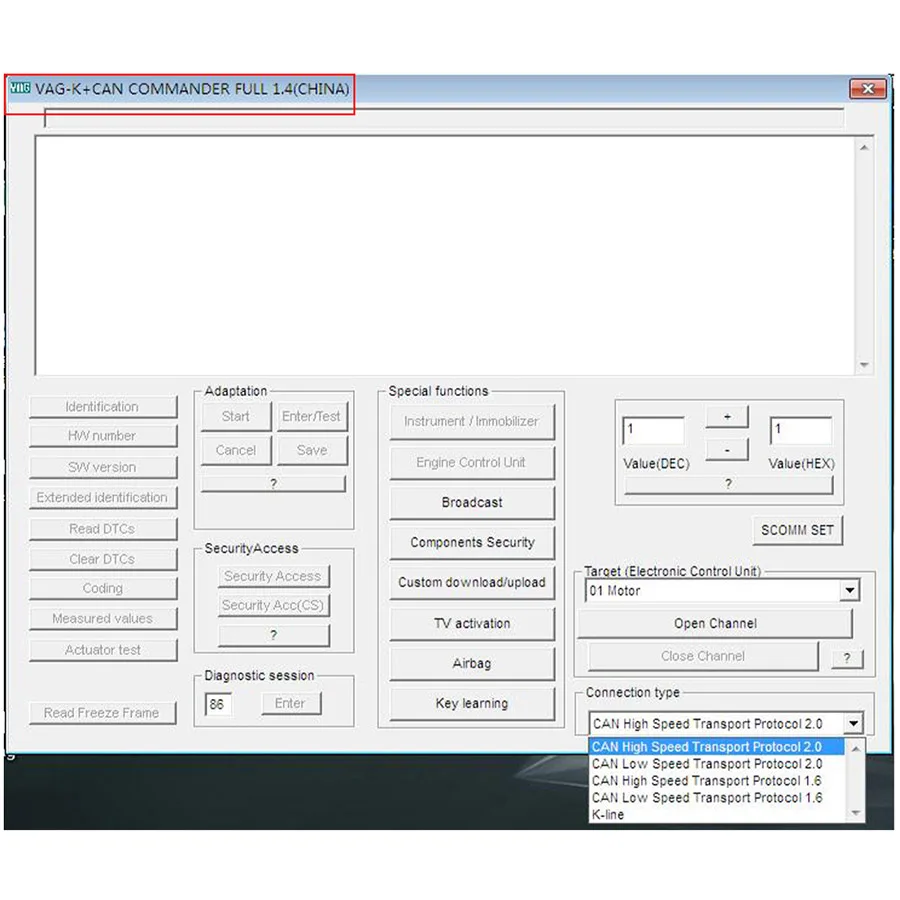The image size is (900, 900).
Task: Pick CAN High Speed Transport Protocol 1.6
Action: click(716, 781)
